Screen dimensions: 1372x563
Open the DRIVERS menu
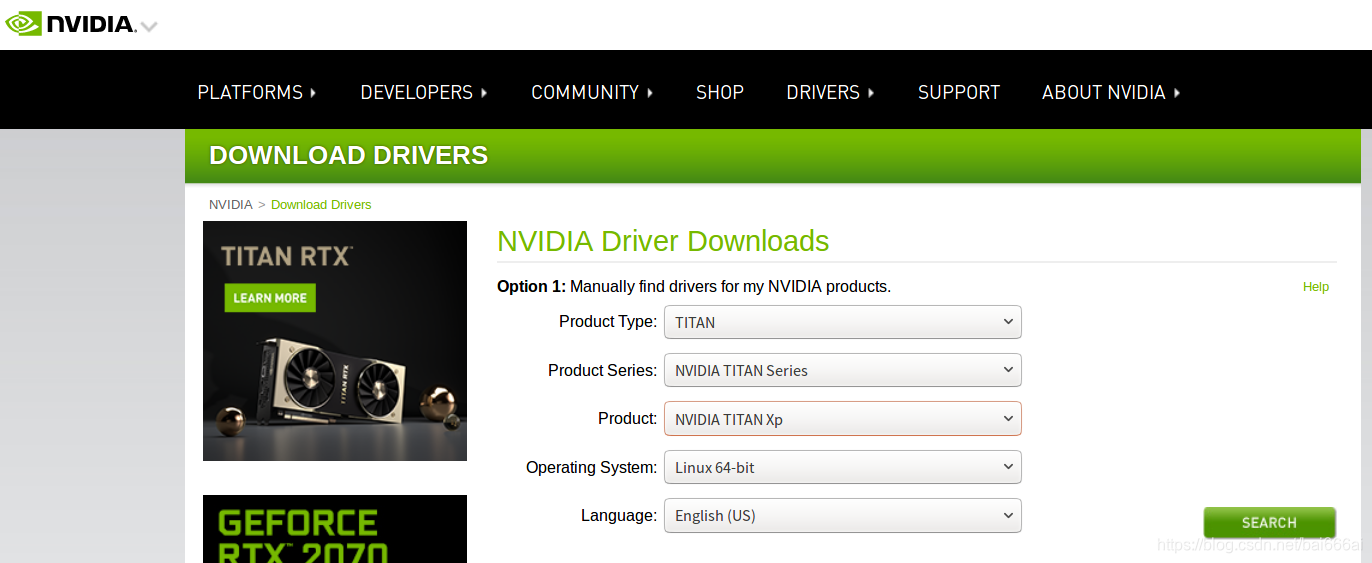pyautogui.click(x=830, y=92)
